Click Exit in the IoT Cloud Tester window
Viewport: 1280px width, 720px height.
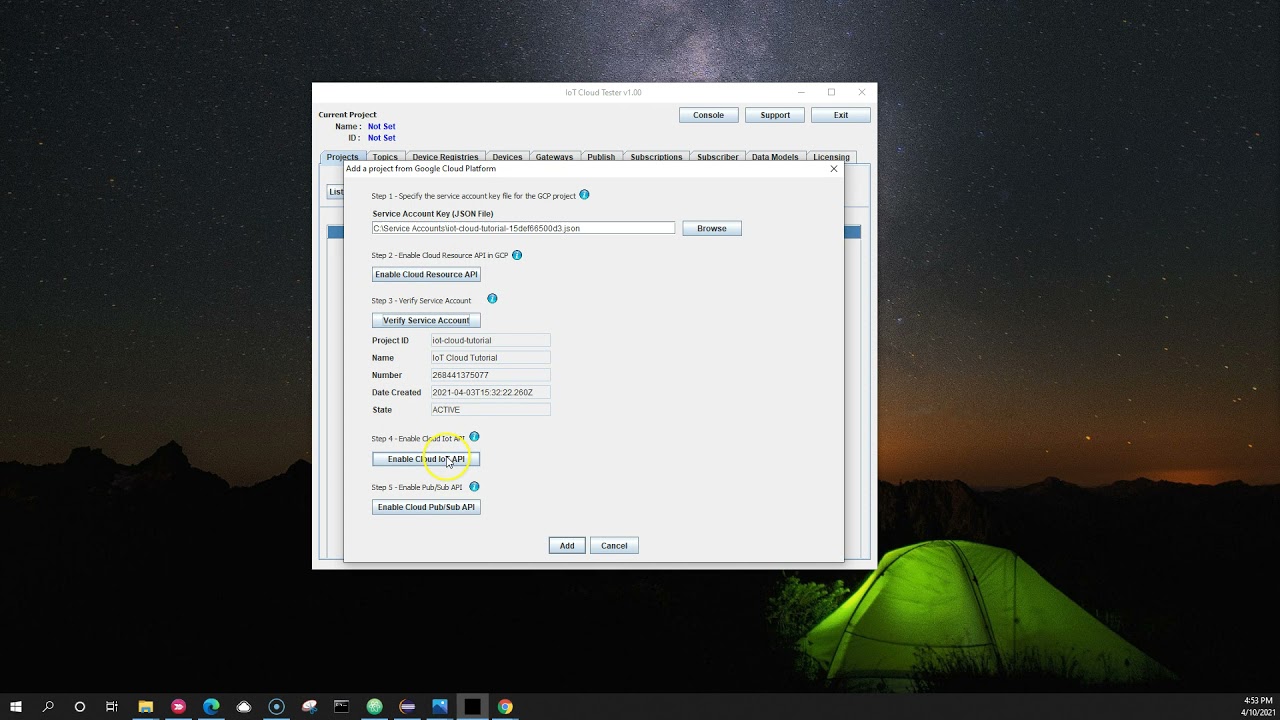point(841,115)
